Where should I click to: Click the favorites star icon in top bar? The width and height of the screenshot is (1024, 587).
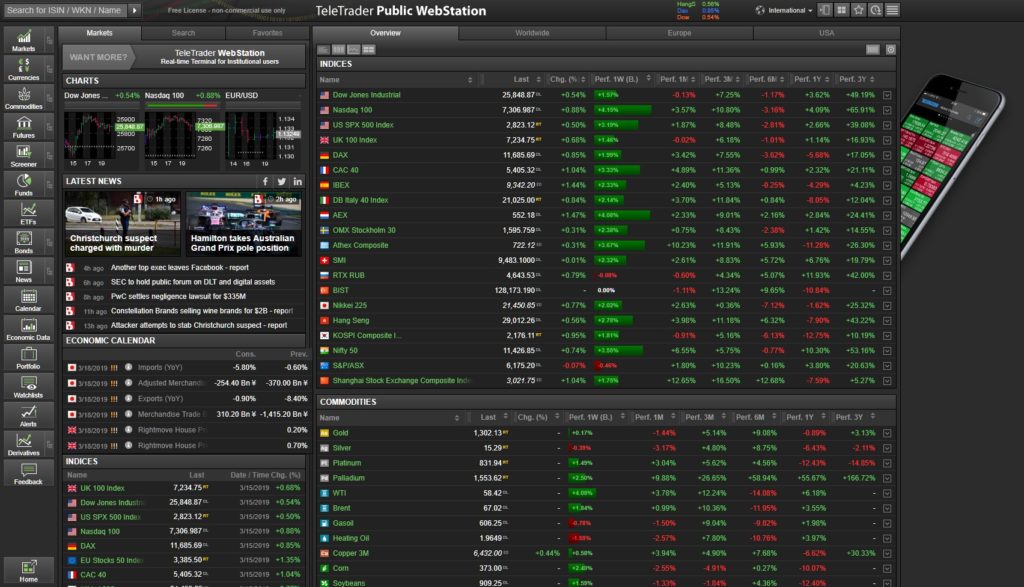[x=858, y=10]
